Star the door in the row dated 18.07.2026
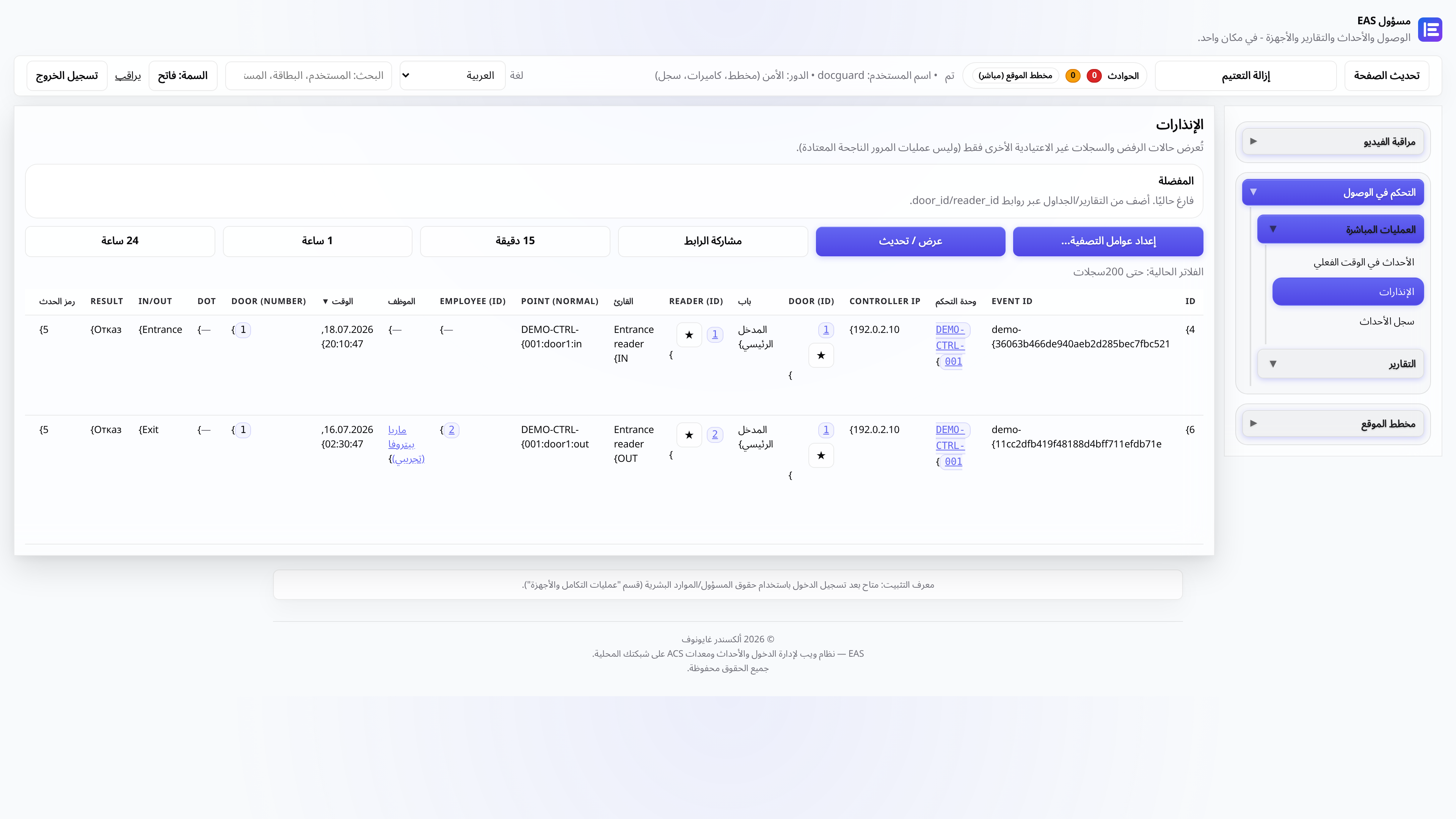Screen dimensions: 1456x819 (821, 355)
